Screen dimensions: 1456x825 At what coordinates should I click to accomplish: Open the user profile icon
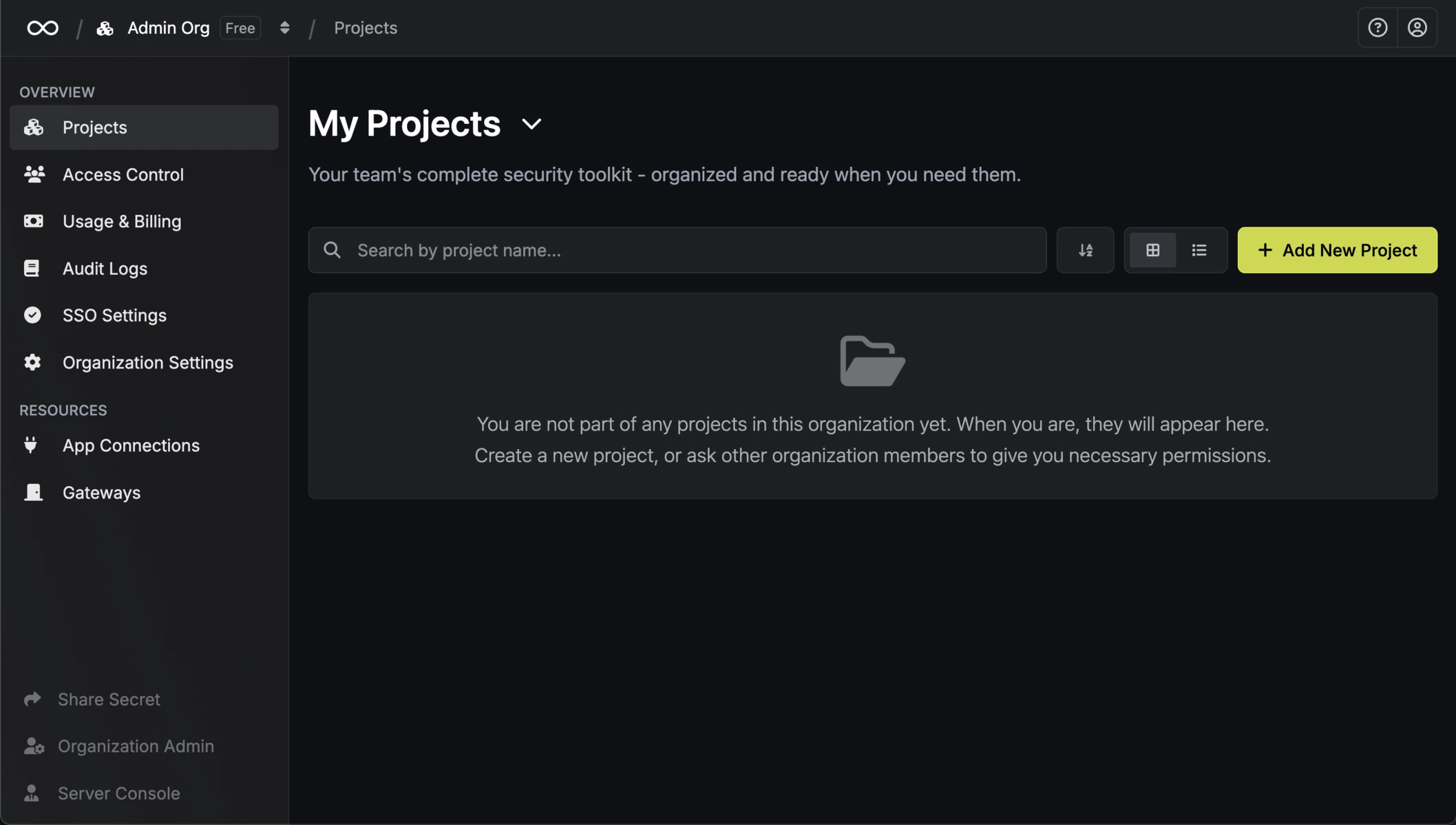[1417, 28]
